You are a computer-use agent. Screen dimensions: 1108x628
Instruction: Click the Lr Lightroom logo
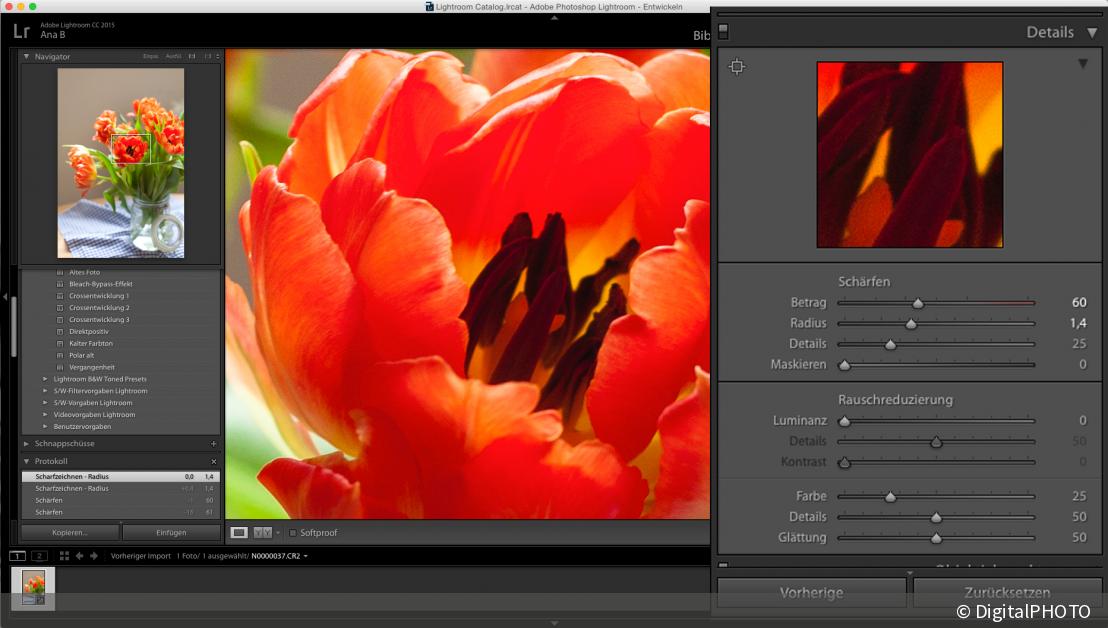click(21, 30)
